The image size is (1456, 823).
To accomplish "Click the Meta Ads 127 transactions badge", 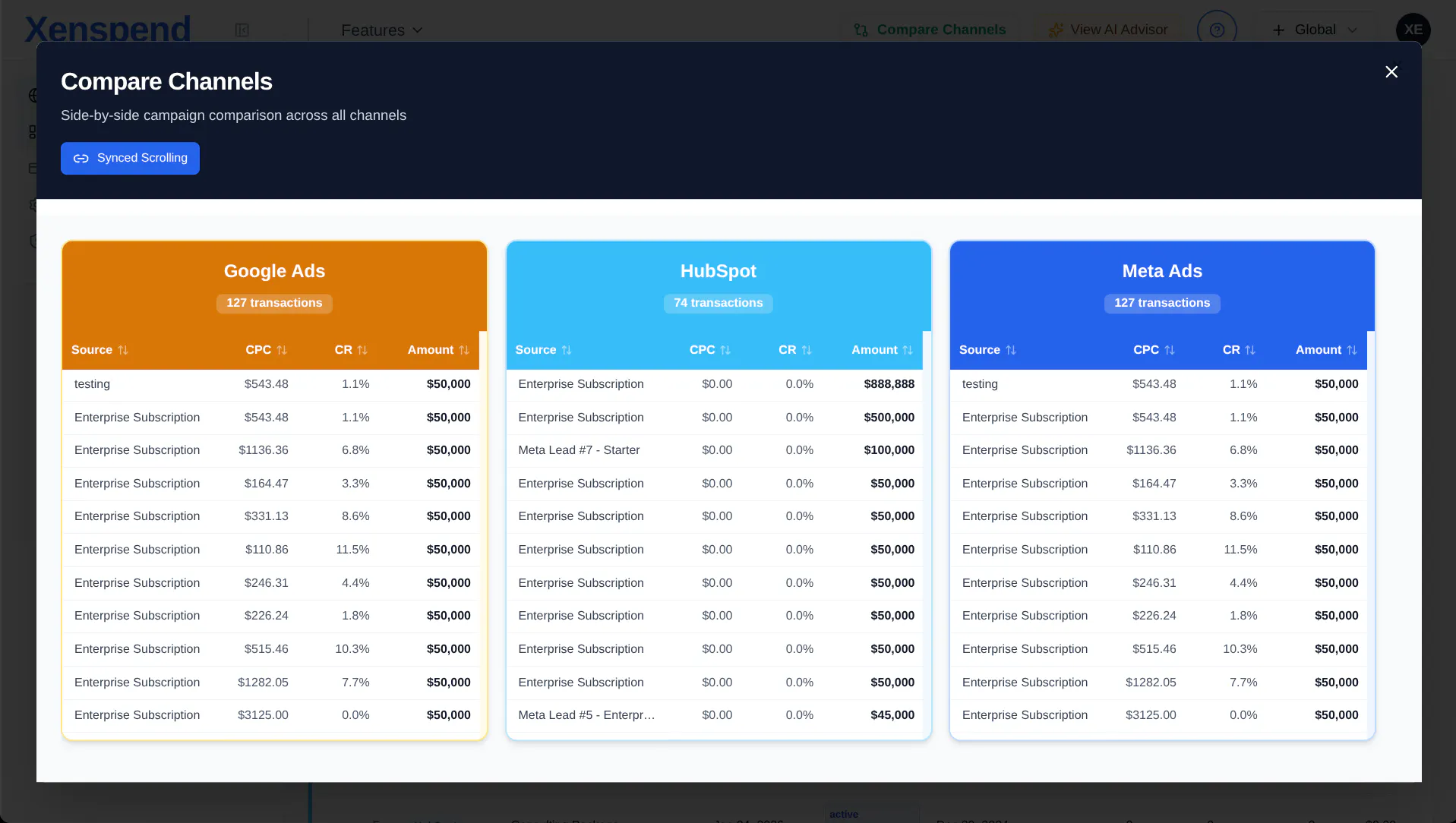I will tap(1162, 303).
